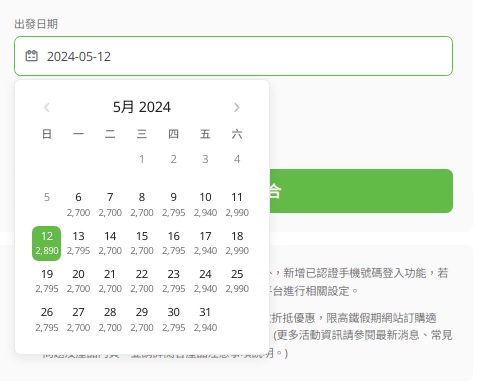
Task: Click the 二 weekday header
Action: [x=110, y=134]
